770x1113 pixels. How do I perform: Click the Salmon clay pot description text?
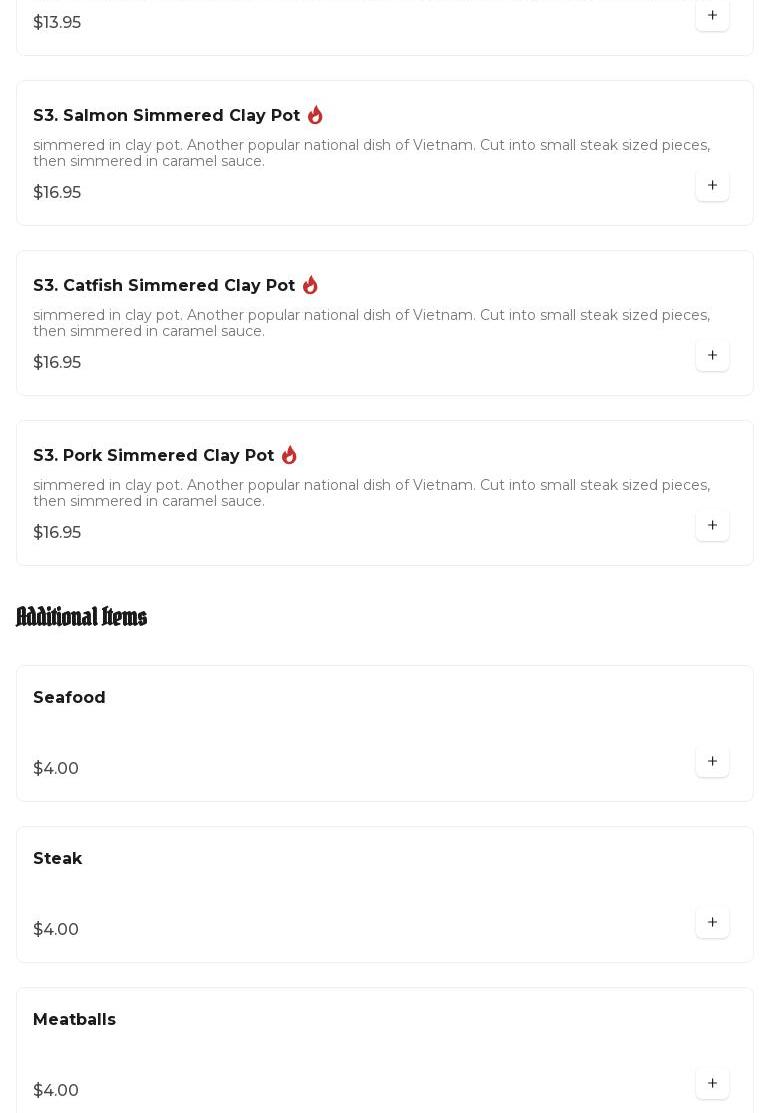tap(372, 153)
